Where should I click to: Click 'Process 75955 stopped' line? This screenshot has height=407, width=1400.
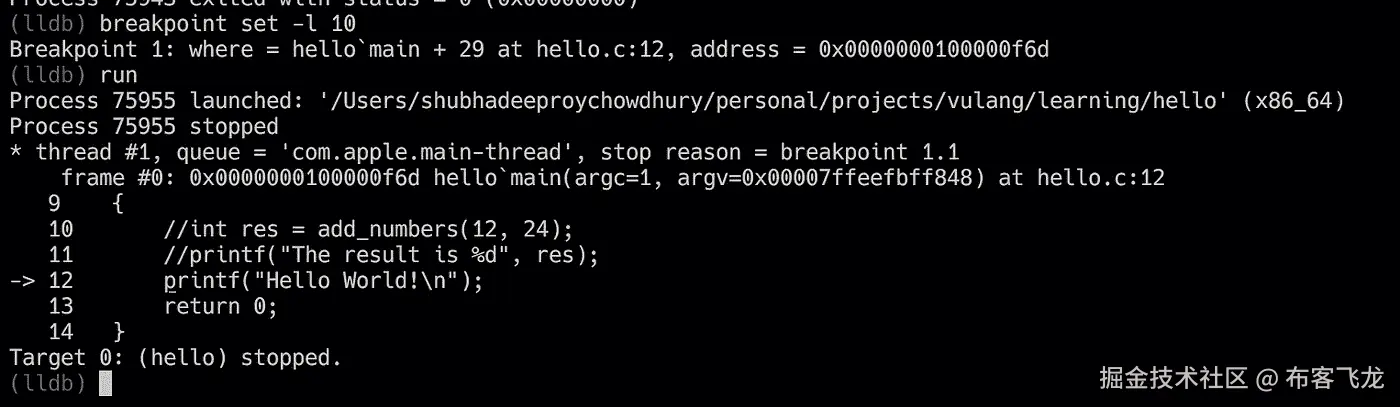click(144, 126)
